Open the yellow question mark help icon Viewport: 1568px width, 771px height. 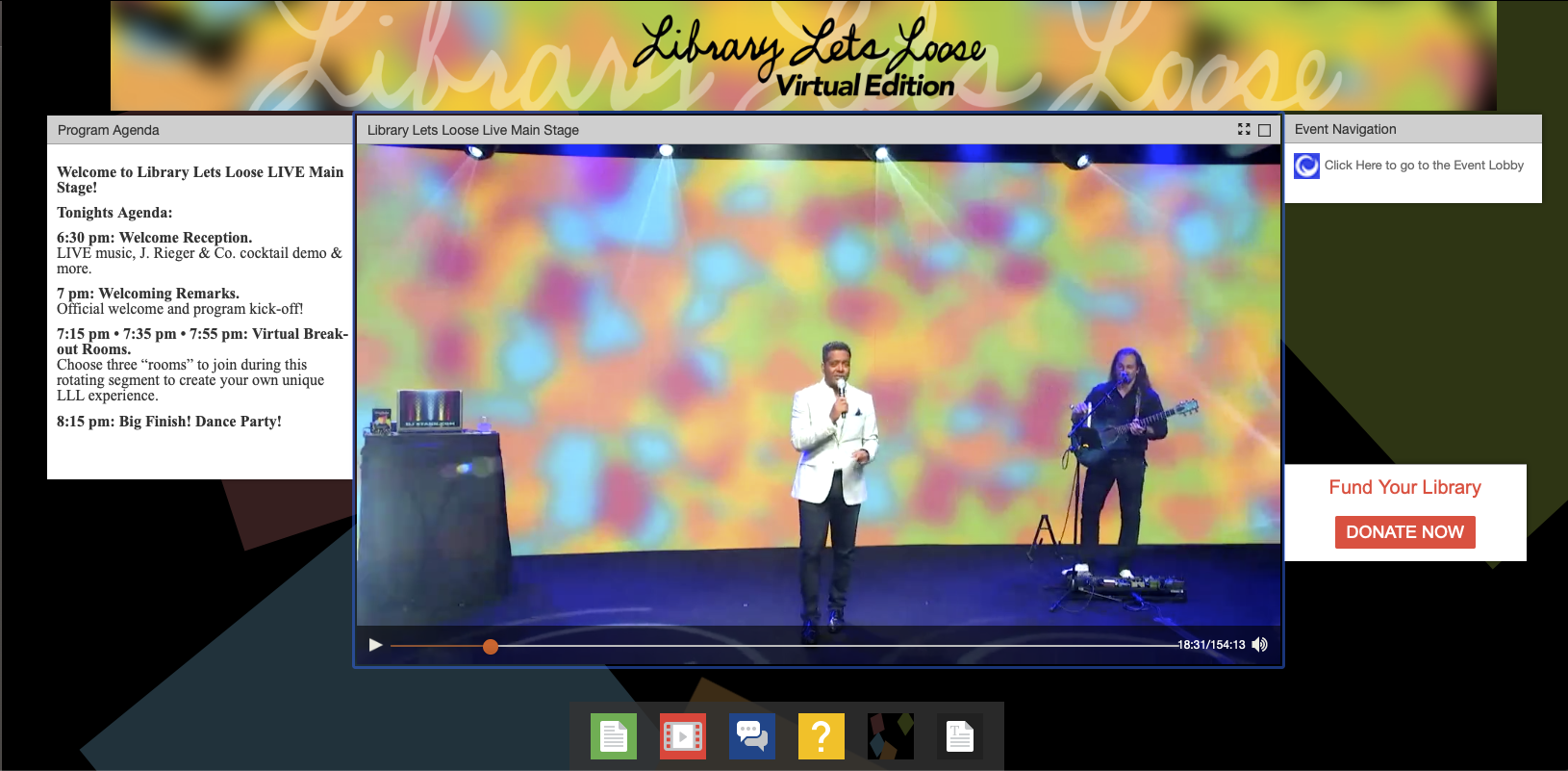point(822,736)
